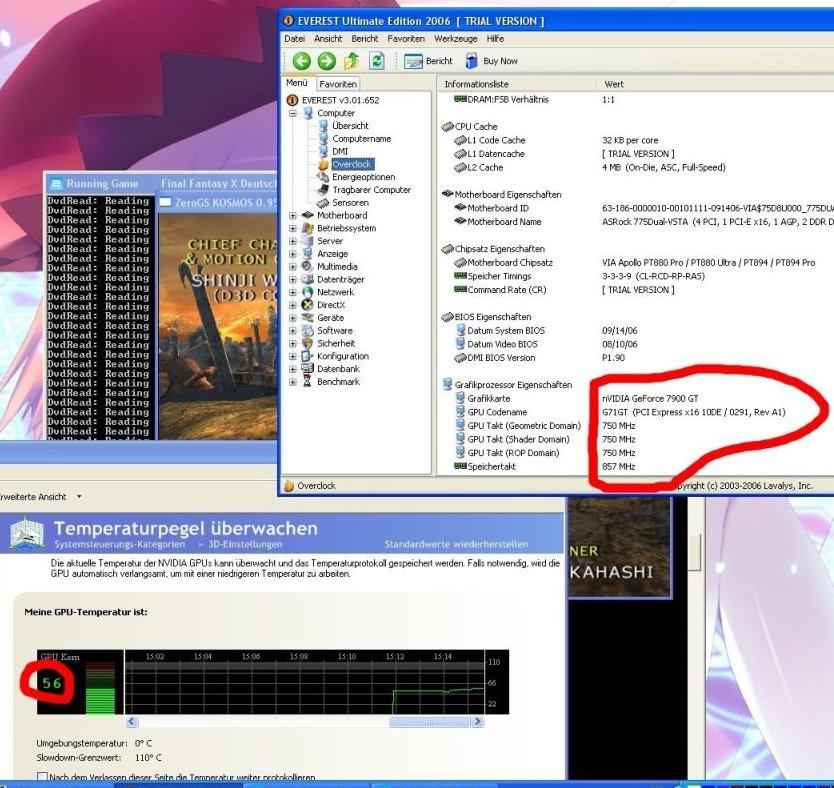Screen dimensions: 834x788
Task: Select DMI in the tree
Action: click(x=340, y=152)
